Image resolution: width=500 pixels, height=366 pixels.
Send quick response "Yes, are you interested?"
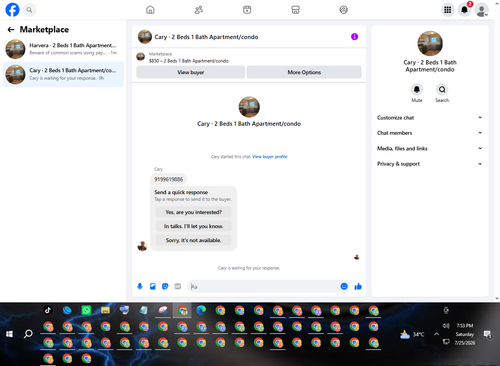(194, 212)
